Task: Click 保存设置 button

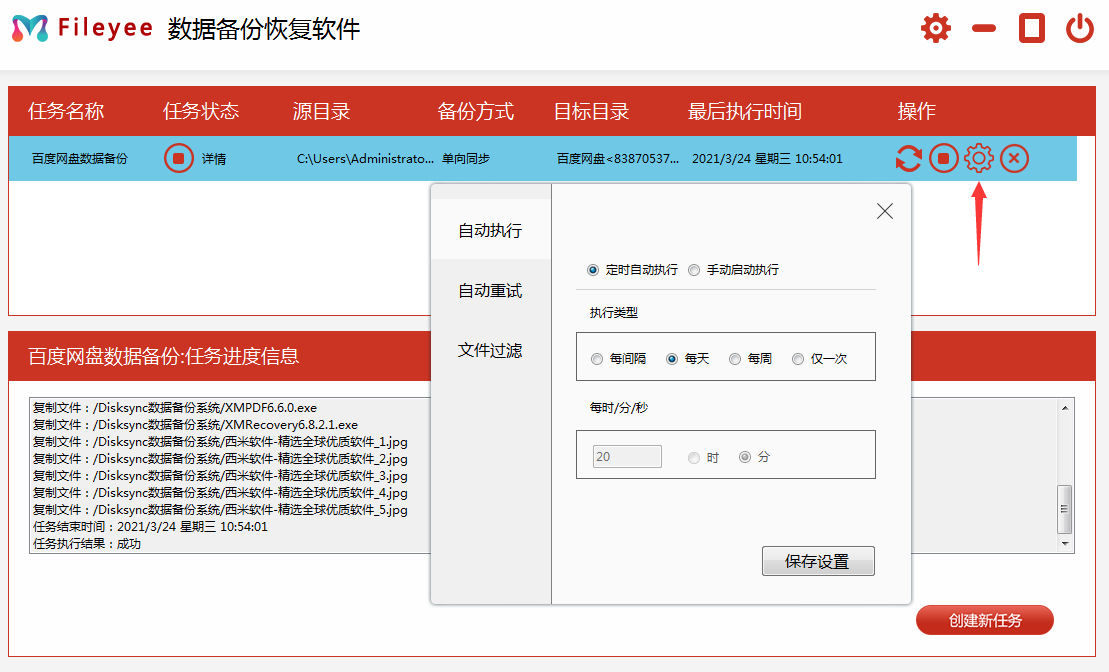Action: (817, 561)
